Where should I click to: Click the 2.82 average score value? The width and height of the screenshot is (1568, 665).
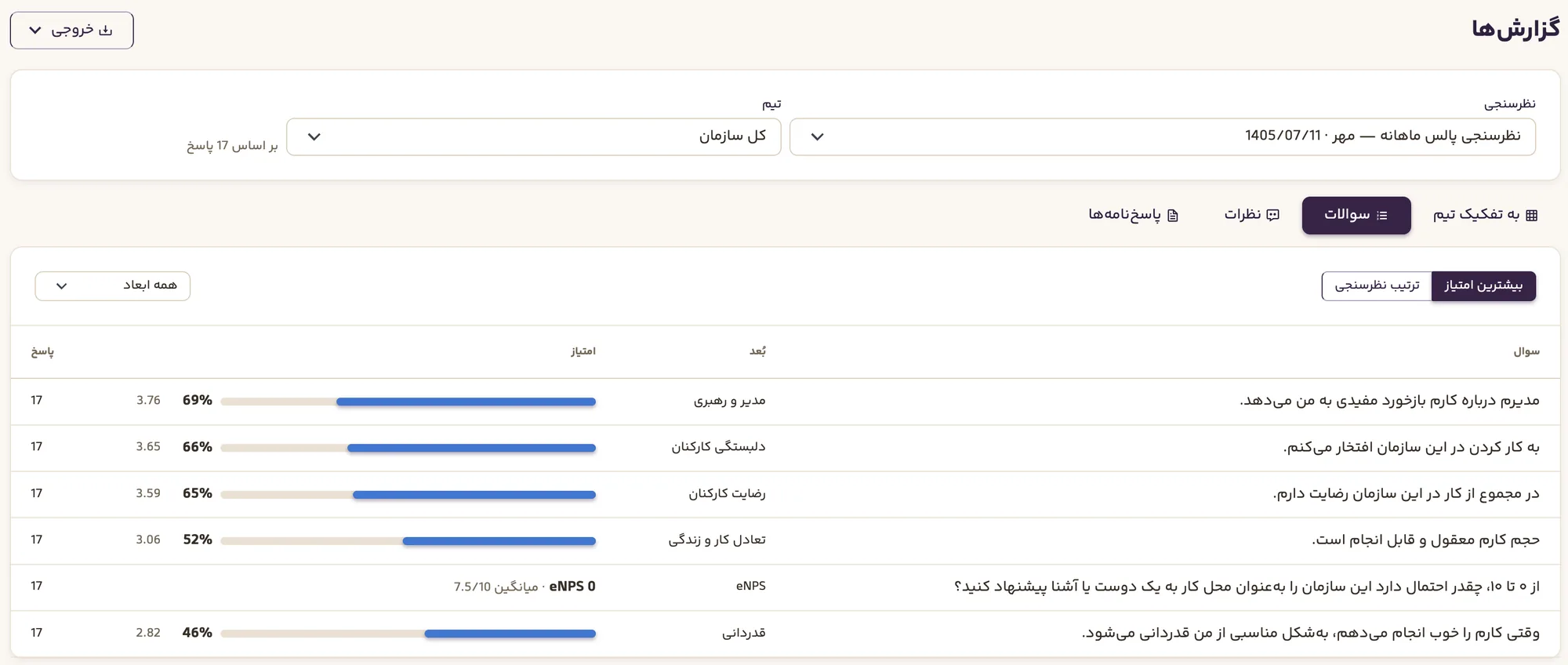[148, 633]
